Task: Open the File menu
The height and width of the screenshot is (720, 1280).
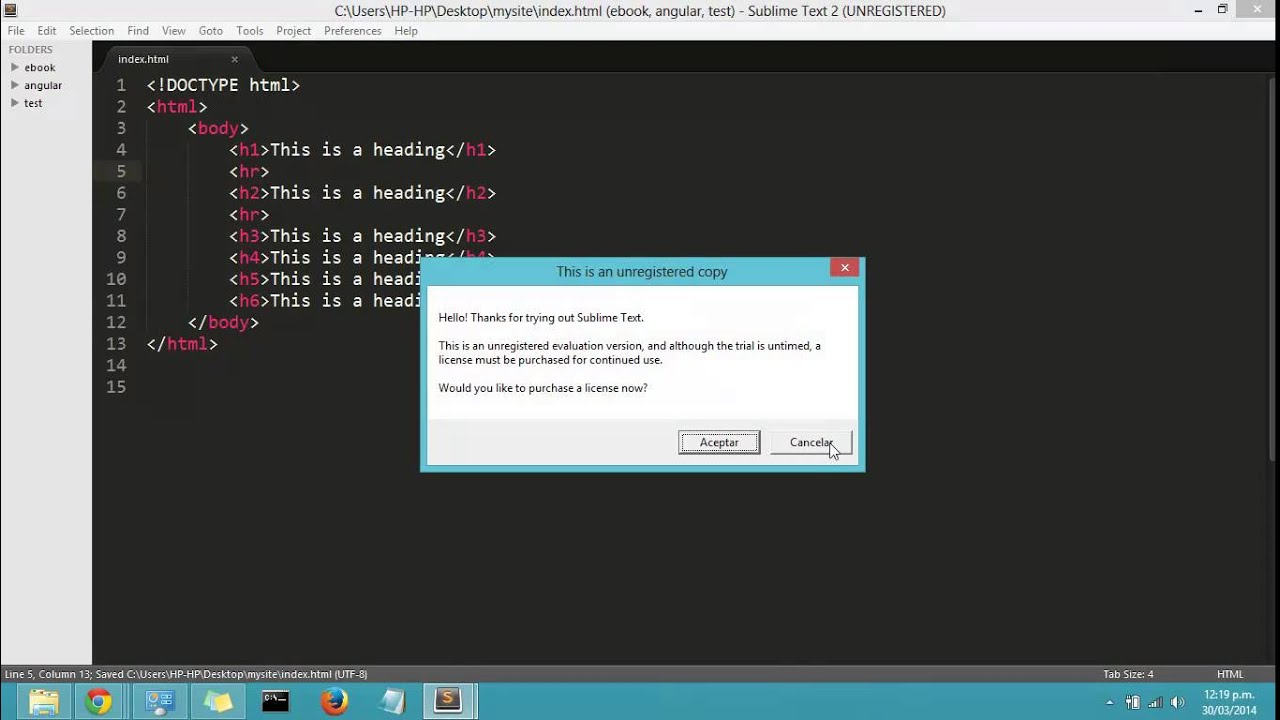Action: click(16, 31)
